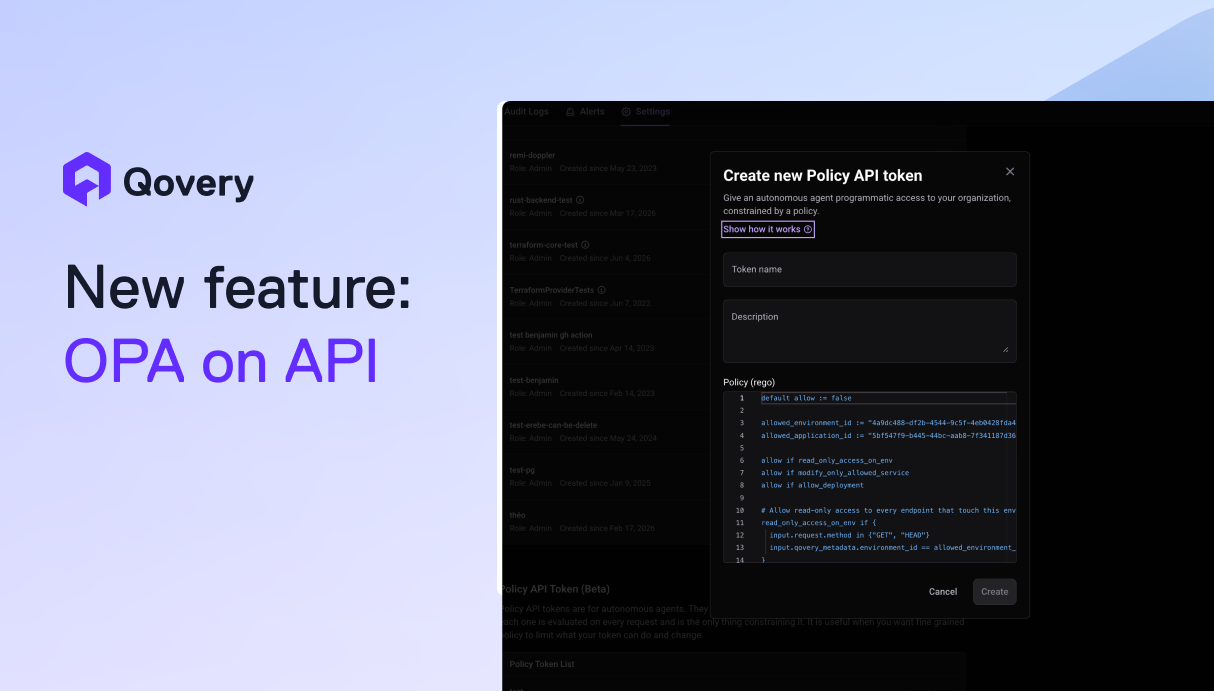Click info icon next to terraform-core-test
This screenshot has height=691, width=1214.
point(585,245)
